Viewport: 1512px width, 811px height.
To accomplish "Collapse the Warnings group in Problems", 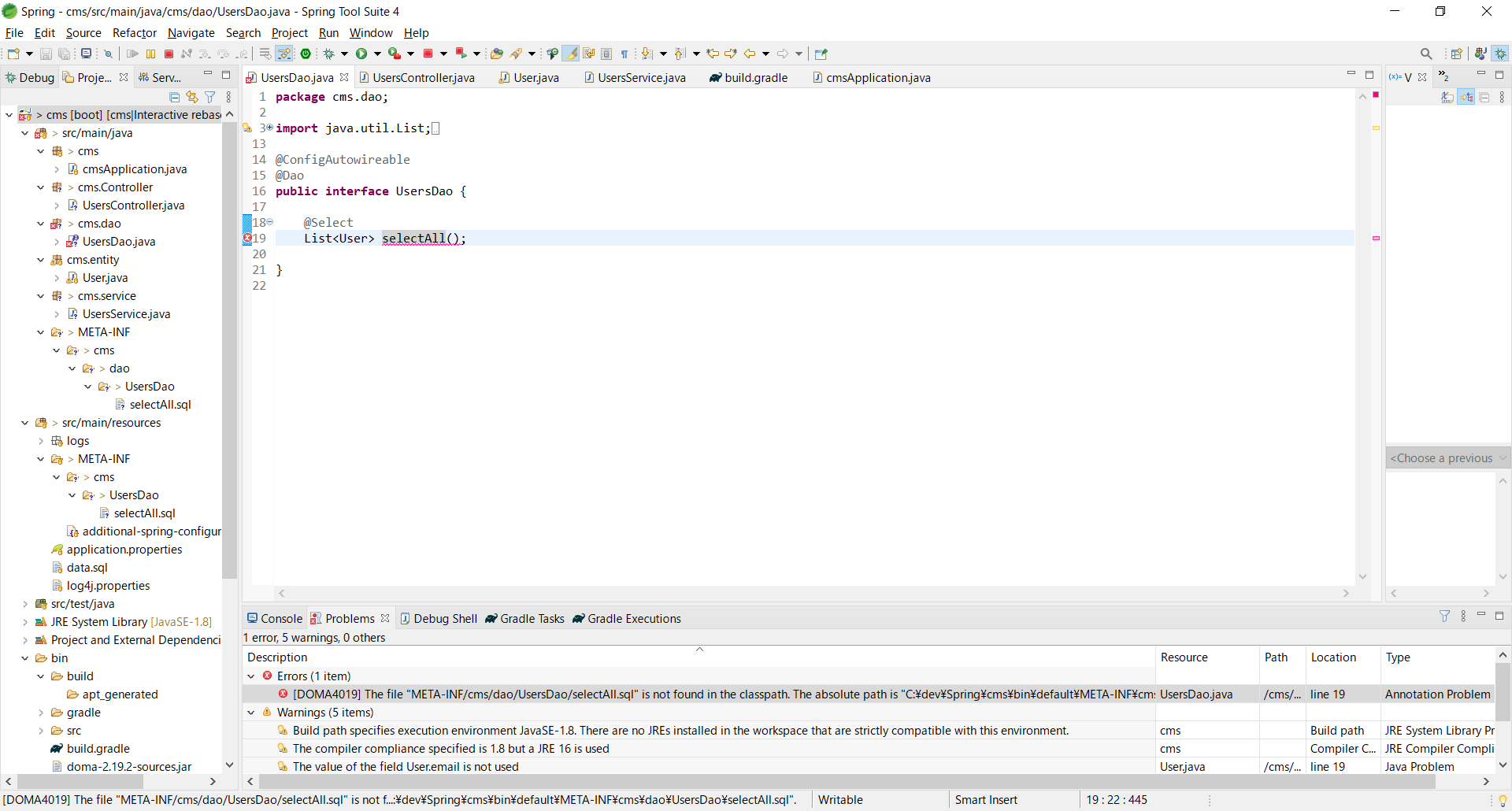I will pyautogui.click(x=251, y=713).
